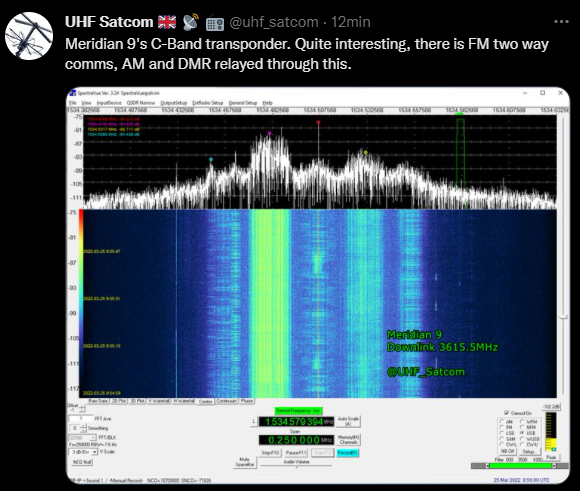Switch to the Combo tab
The image size is (580, 491).
point(205,401)
